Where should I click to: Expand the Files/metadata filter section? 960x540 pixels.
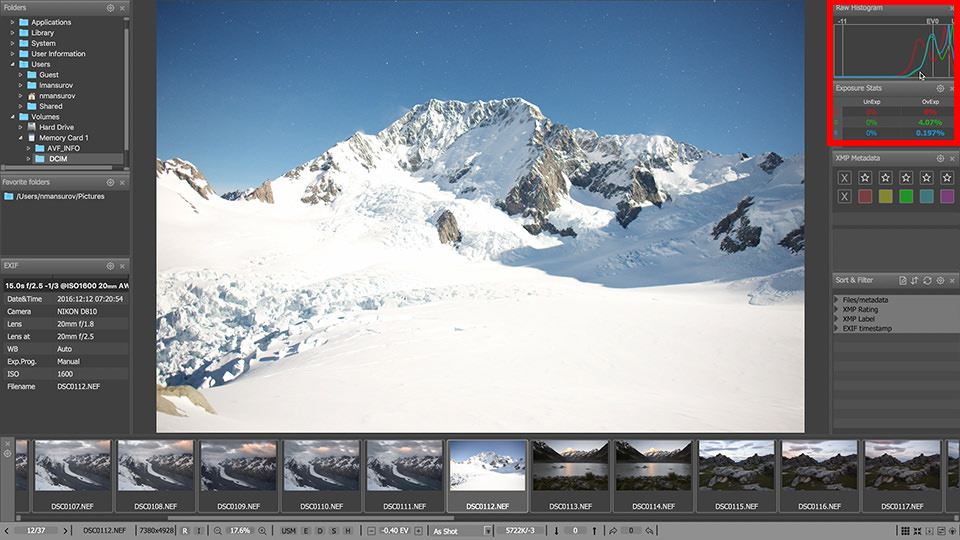836,300
